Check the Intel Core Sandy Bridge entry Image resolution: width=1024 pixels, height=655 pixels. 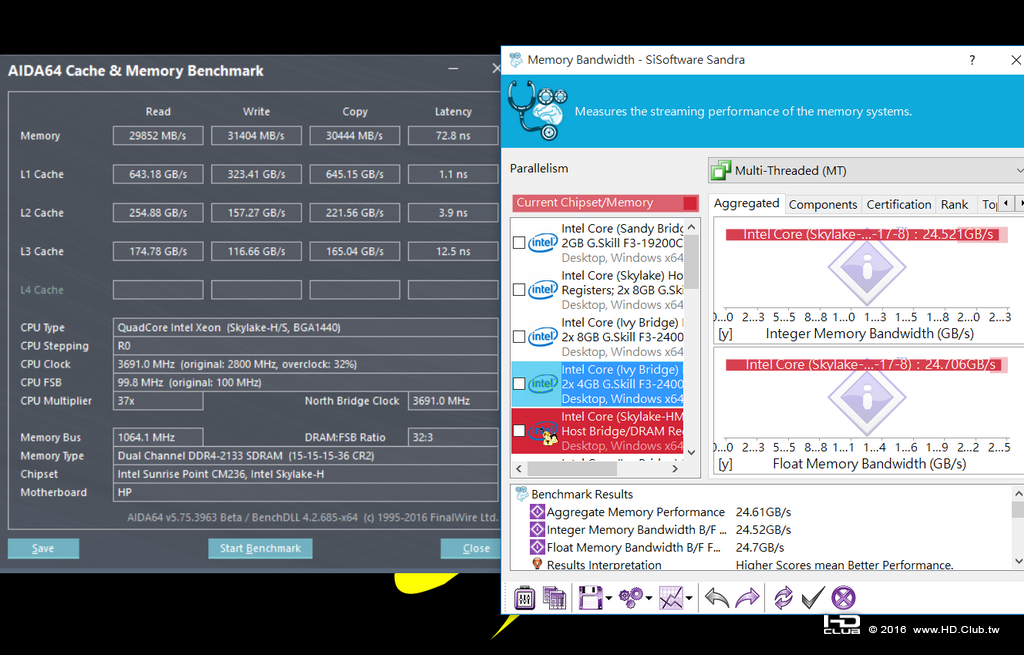[x=519, y=242]
